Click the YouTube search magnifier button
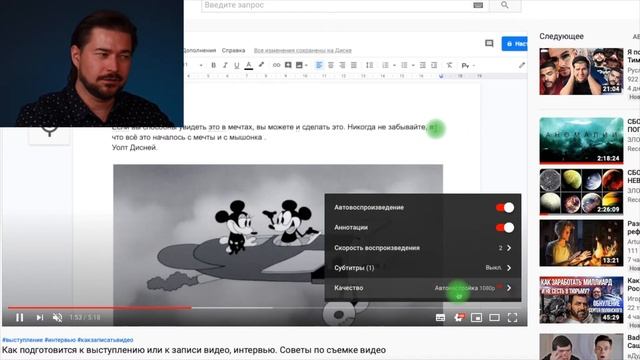The height and width of the screenshot is (360, 640). (505, 5)
